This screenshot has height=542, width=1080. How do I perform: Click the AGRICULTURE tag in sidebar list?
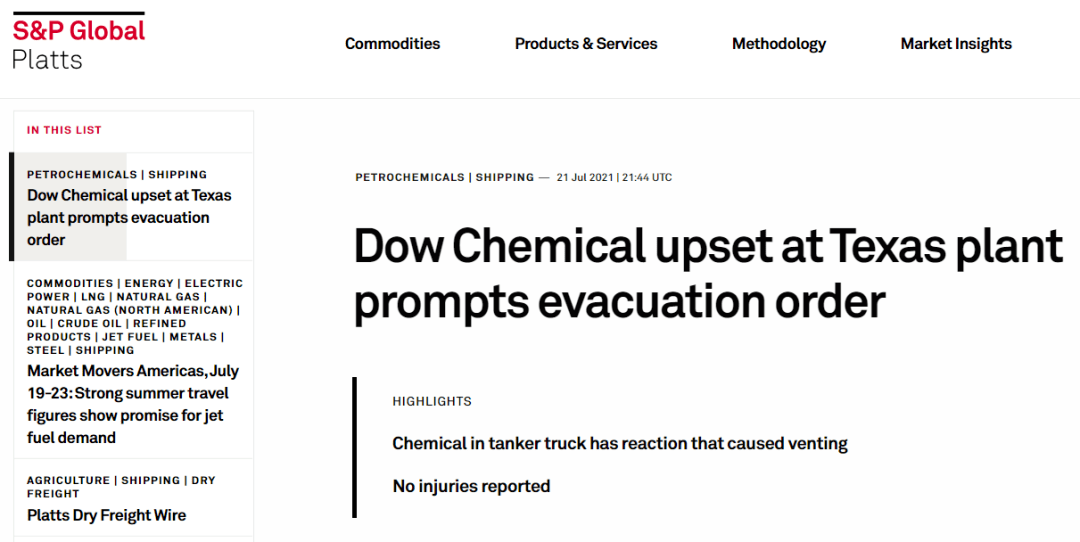pos(68,480)
